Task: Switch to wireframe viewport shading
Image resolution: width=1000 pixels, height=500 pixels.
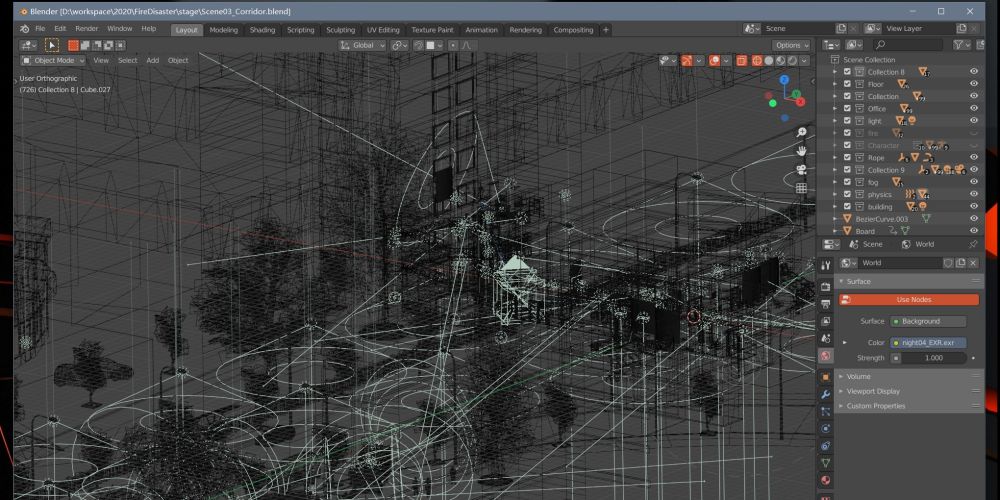Action: coord(757,61)
